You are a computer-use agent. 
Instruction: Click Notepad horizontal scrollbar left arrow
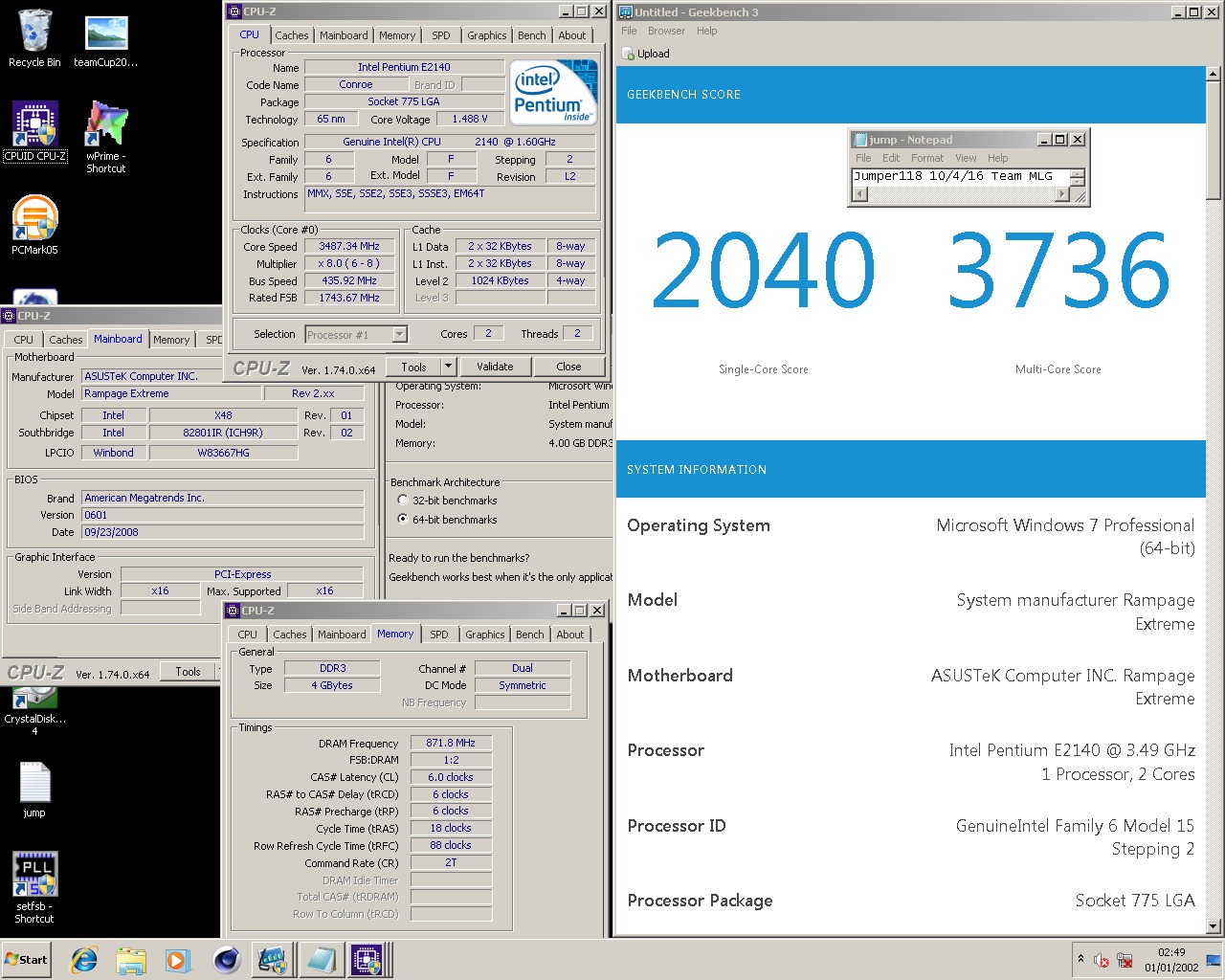[858, 194]
